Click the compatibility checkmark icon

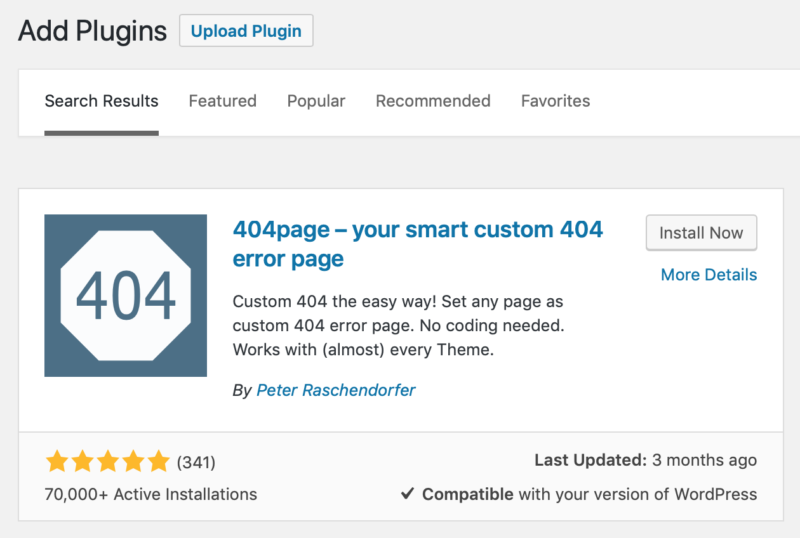(407, 494)
